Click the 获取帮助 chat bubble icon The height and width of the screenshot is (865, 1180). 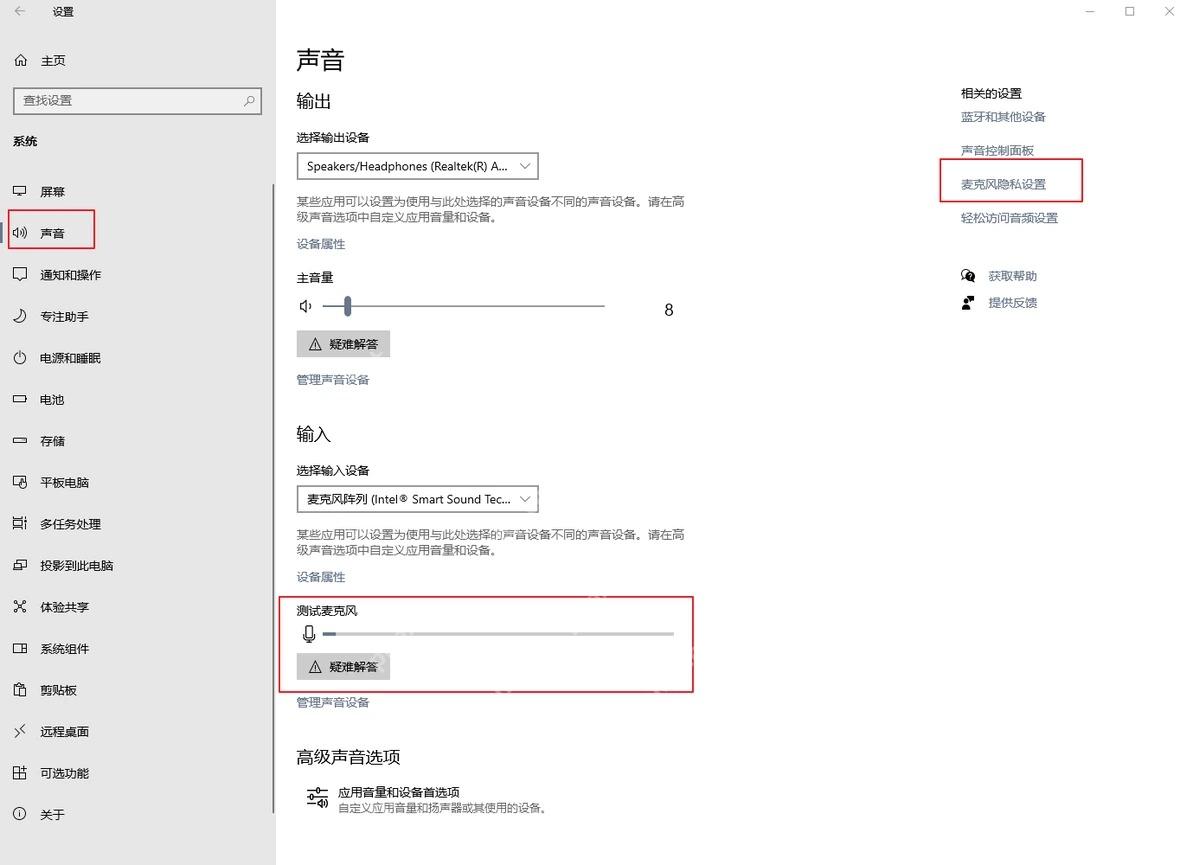pyautogui.click(x=968, y=276)
